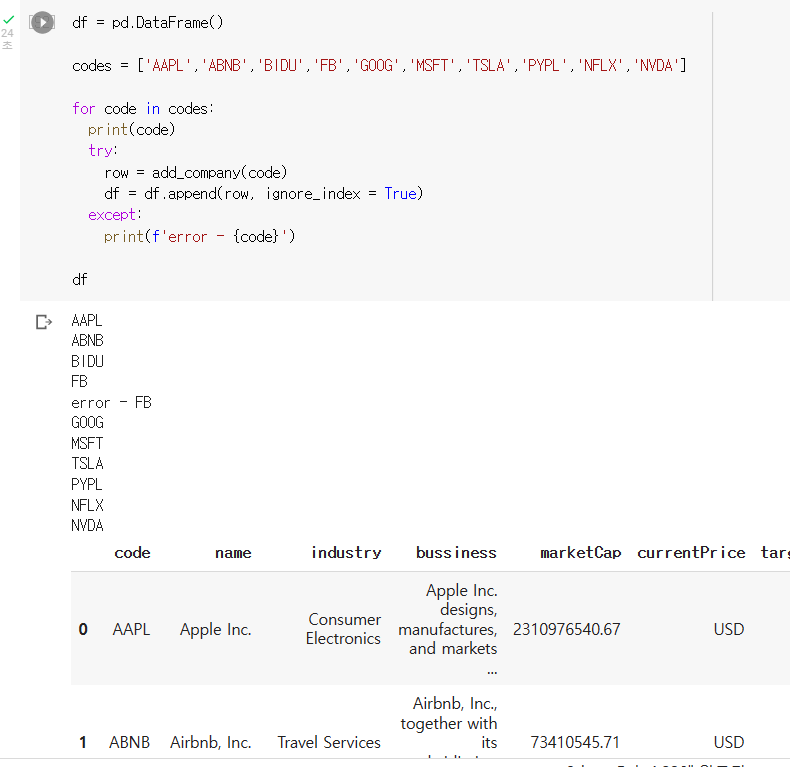790x767 pixels.
Task: Click the codes list definition line
Action: coord(379,66)
